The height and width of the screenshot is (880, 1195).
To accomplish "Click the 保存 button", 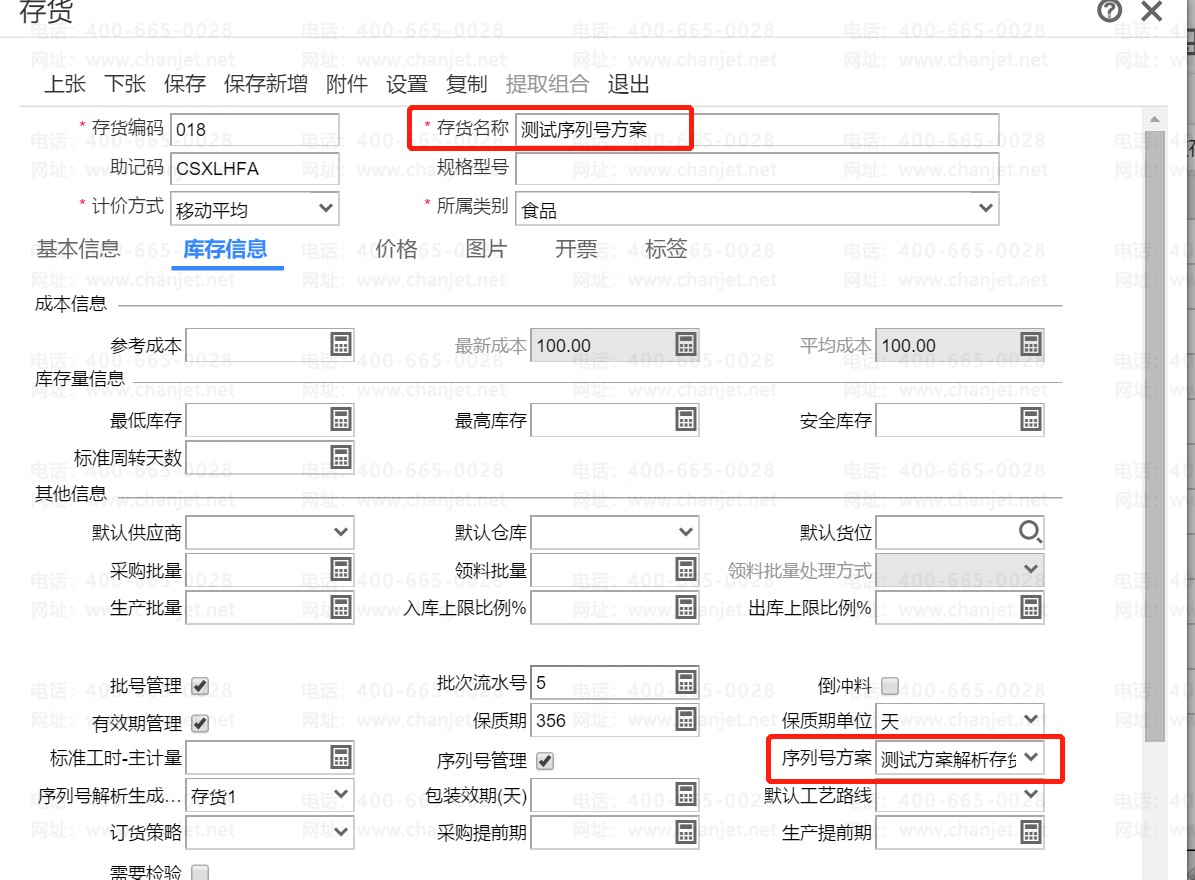I will click(184, 84).
